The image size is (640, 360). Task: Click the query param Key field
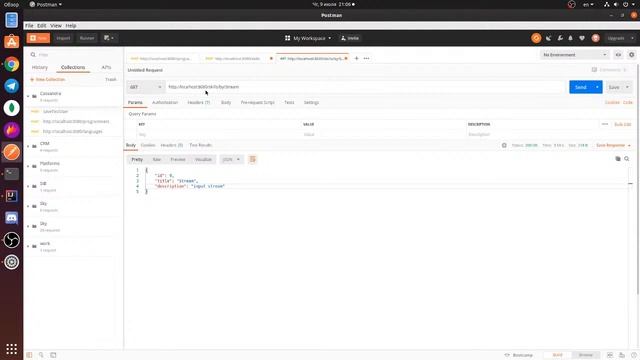pos(219,134)
